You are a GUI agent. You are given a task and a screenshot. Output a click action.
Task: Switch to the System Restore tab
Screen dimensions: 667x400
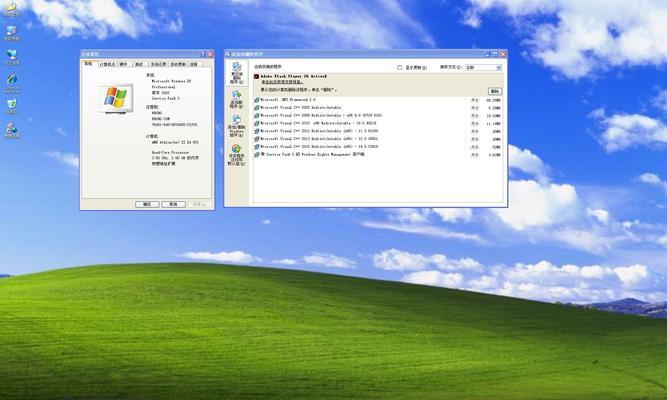(x=158, y=64)
